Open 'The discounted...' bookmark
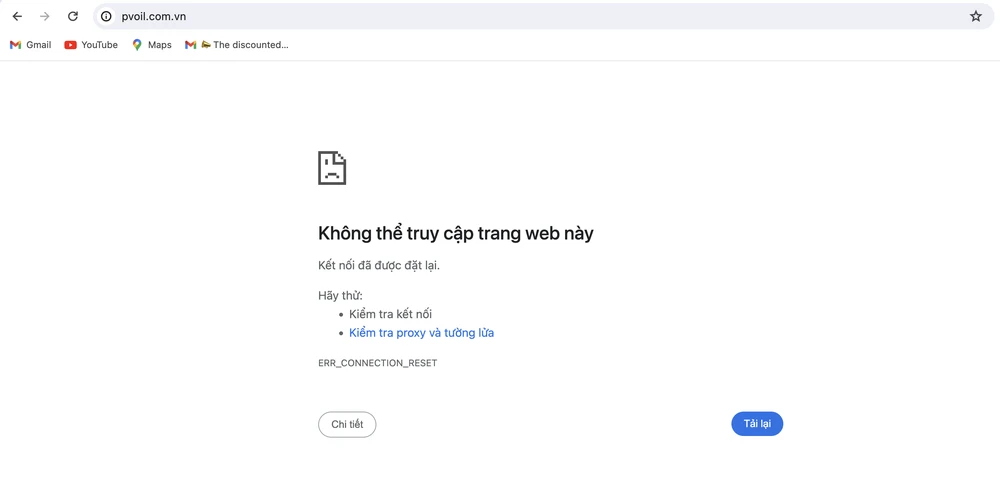 click(x=237, y=45)
